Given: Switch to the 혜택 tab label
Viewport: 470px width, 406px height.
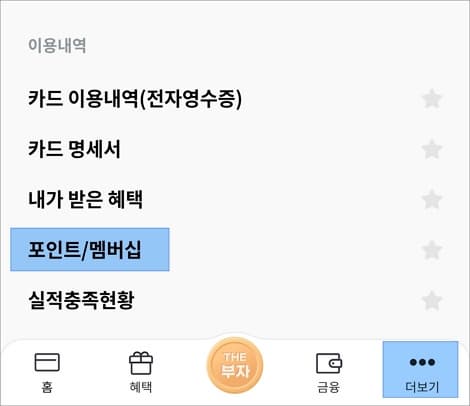Looking at the screenshot, I should (141, 387).
